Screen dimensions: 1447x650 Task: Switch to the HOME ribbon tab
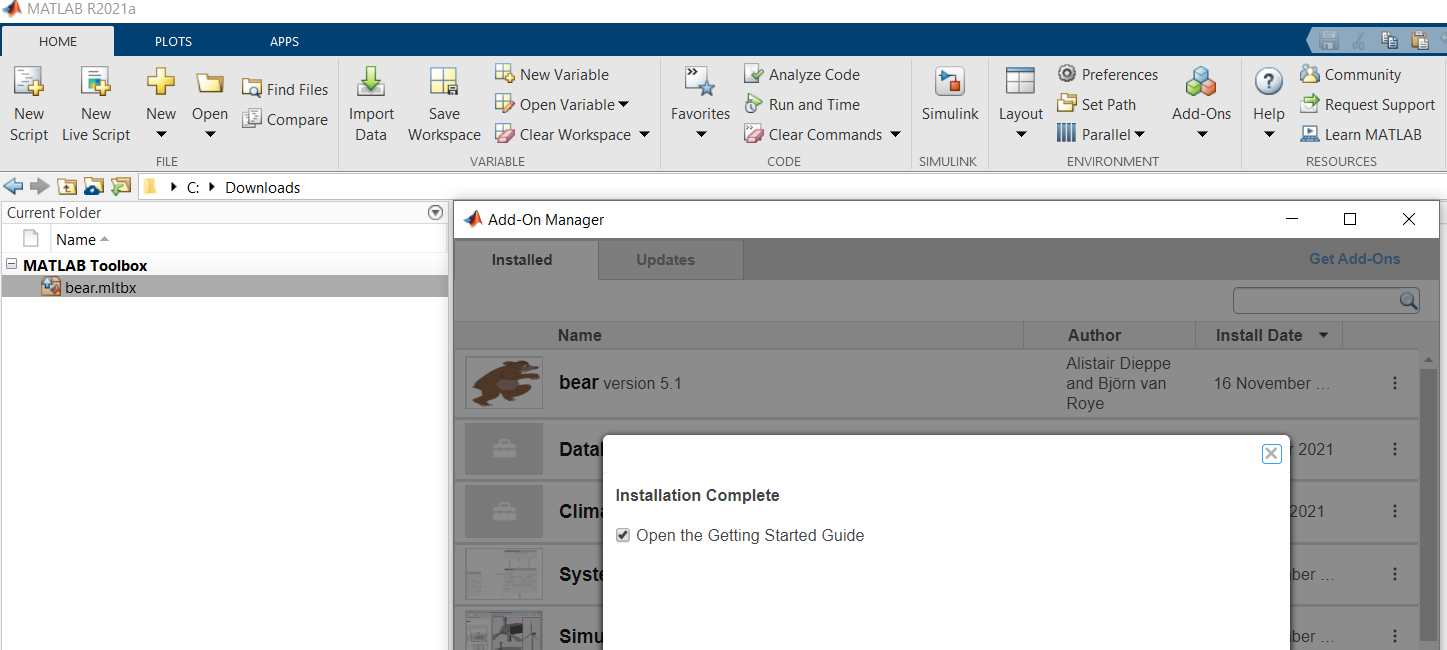click(x=58, y=41)
